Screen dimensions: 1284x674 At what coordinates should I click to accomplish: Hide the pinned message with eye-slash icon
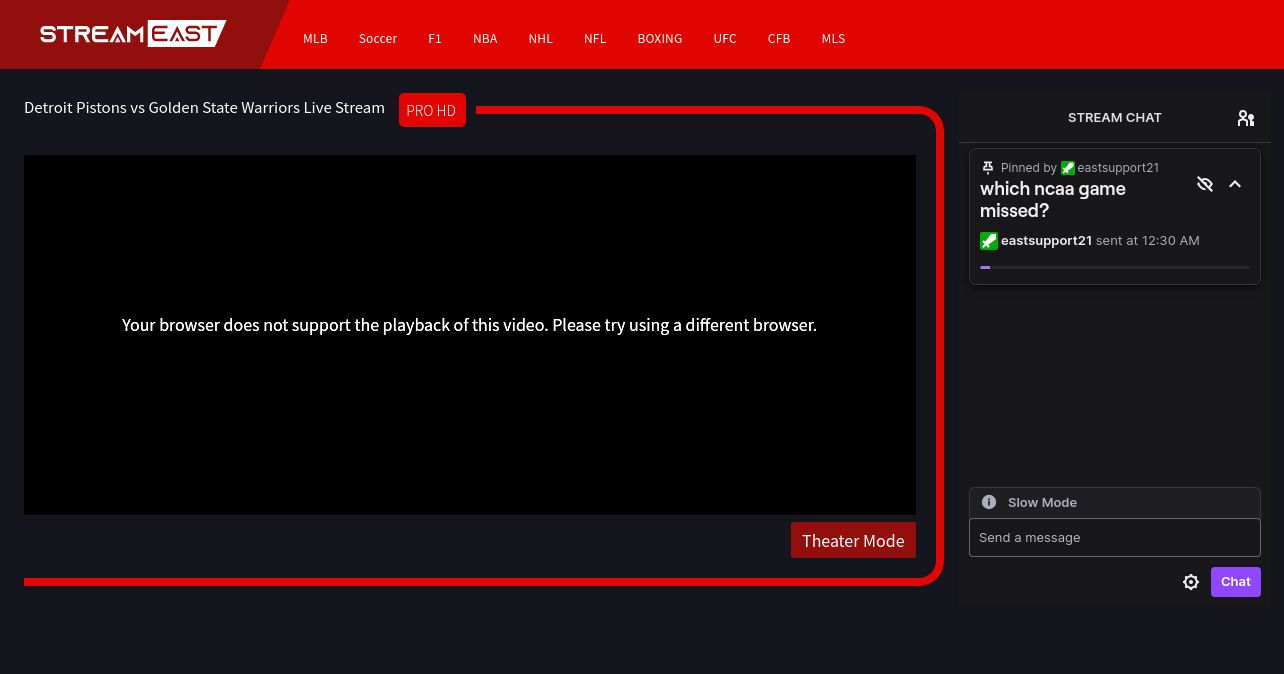1205,184
